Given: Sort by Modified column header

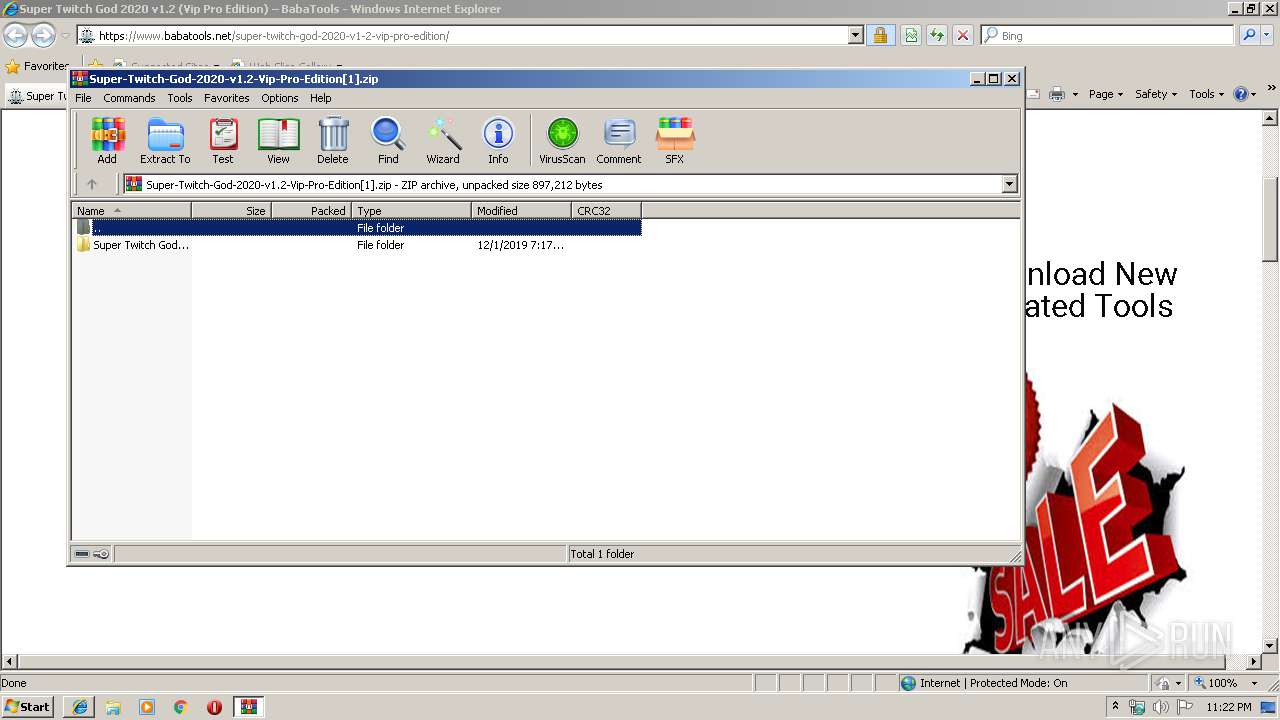Looking at the screenshot, I should [x=521, y=211].
